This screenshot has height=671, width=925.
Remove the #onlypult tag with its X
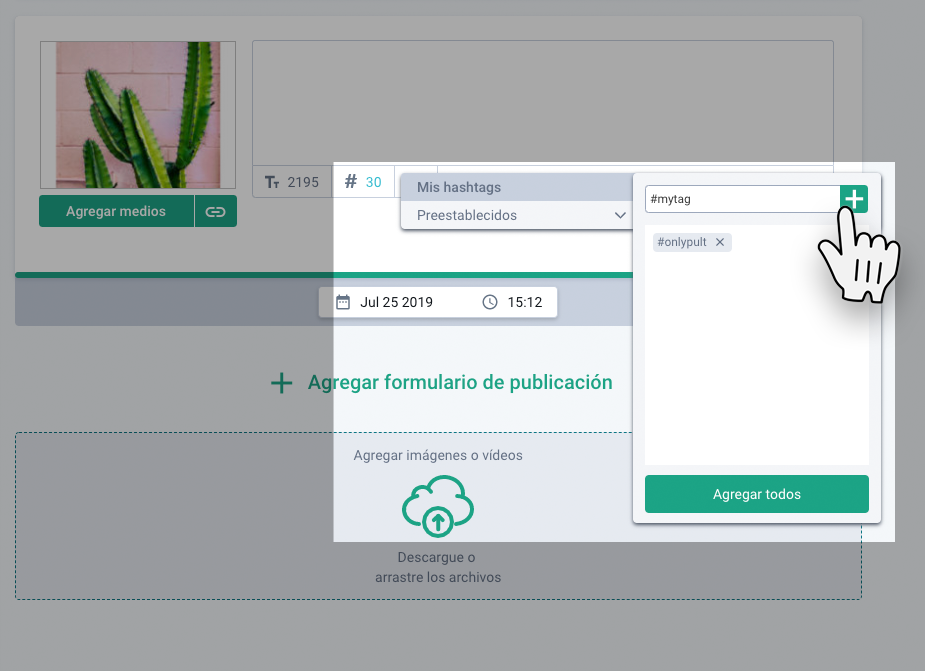point(720,242)
